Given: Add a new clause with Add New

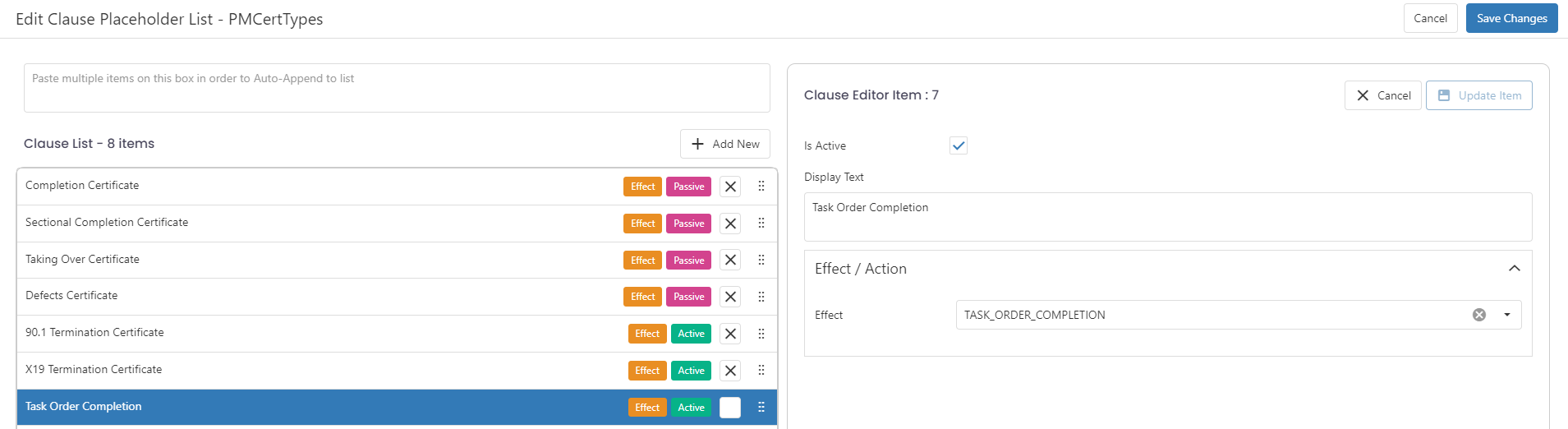Looking at the screenshot, I should coord(725,144).
